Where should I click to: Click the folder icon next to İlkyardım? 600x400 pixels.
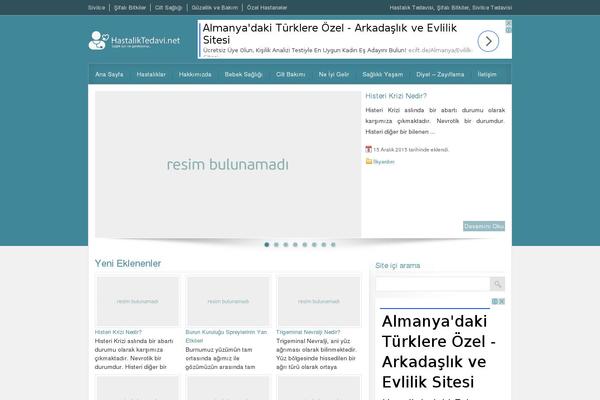coord(369,161)
